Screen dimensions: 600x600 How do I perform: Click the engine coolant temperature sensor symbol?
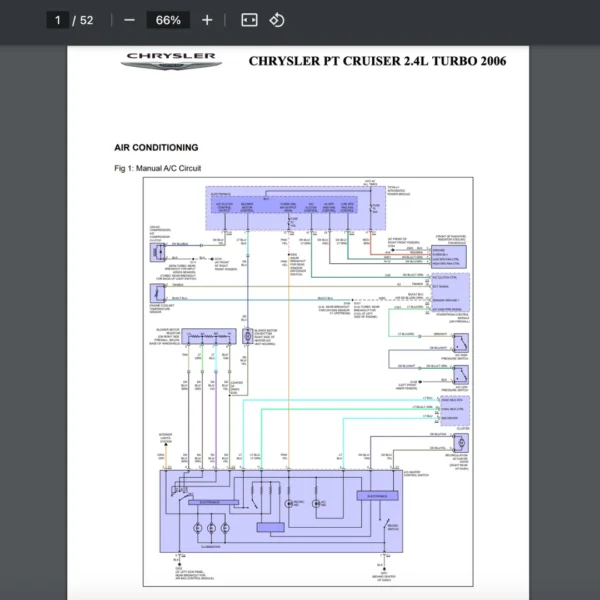click(159, 293)
